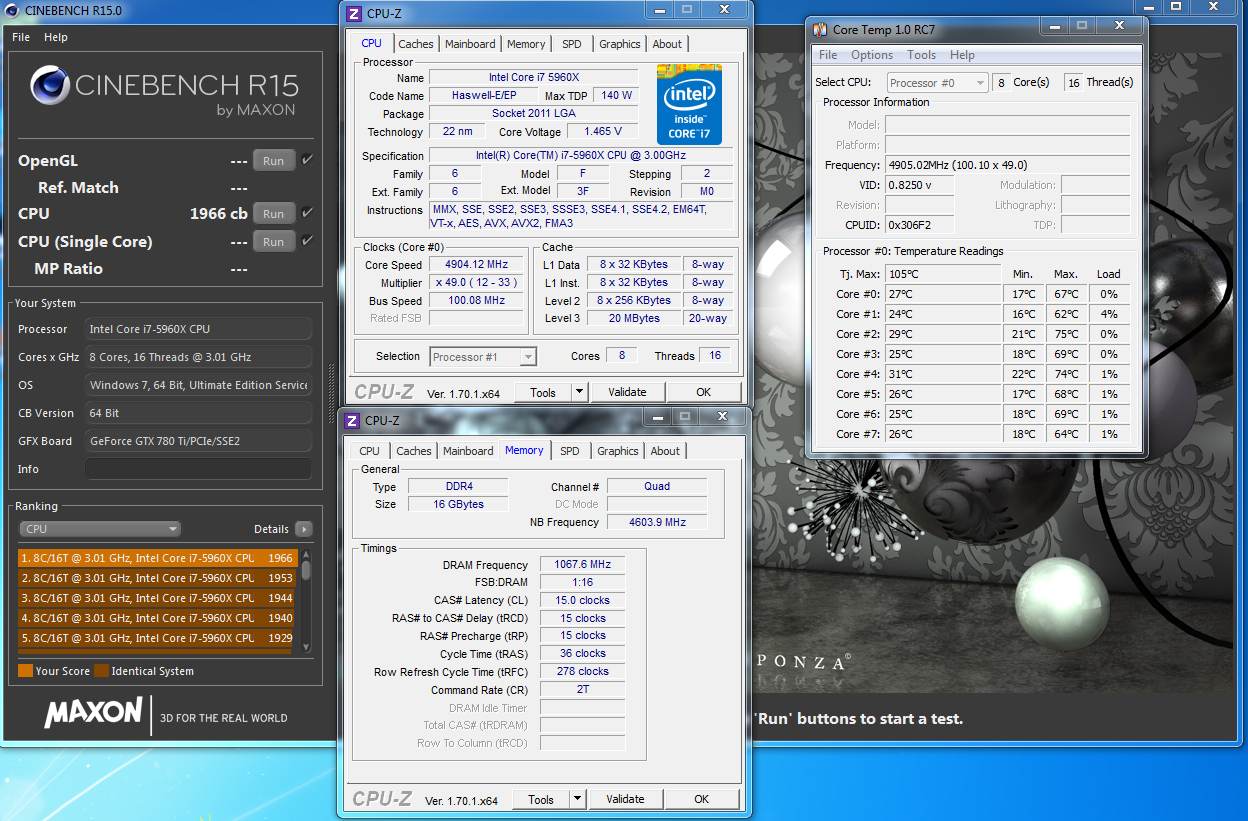Select ranking entry with score 1966
Screen dimensions: 1248x821
click(157, 558)
